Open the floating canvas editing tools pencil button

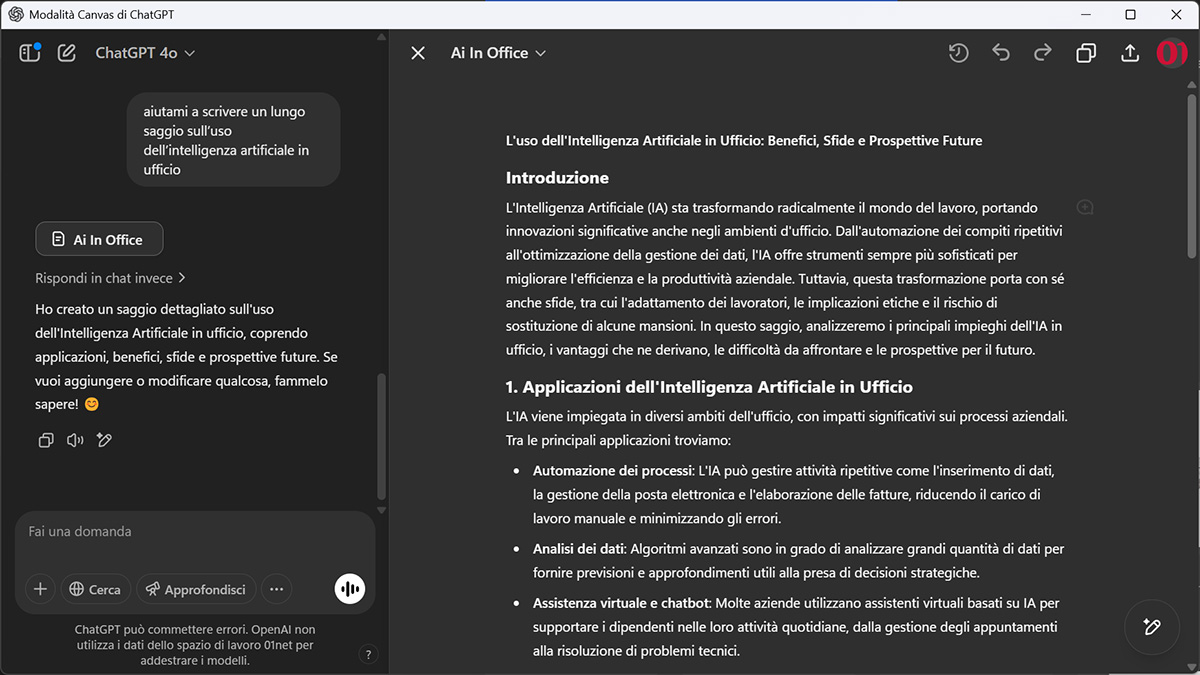[x=1151, y=627]
